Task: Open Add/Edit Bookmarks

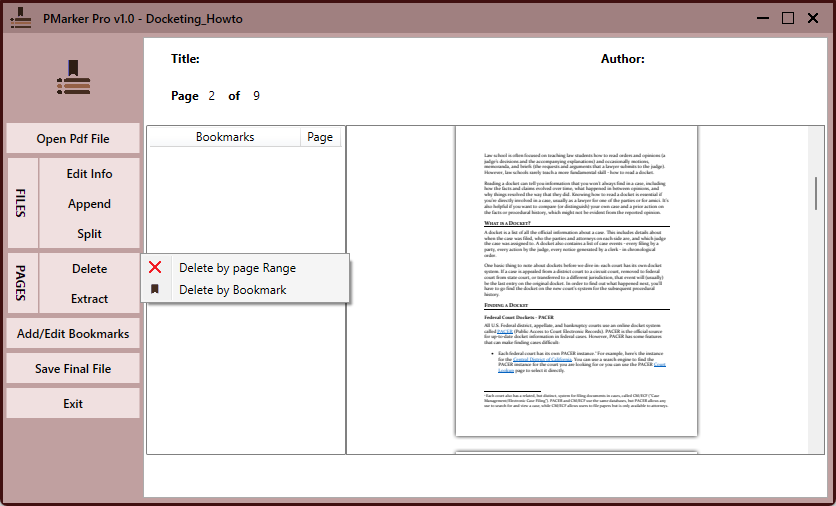Action: [x=73, y=334]
